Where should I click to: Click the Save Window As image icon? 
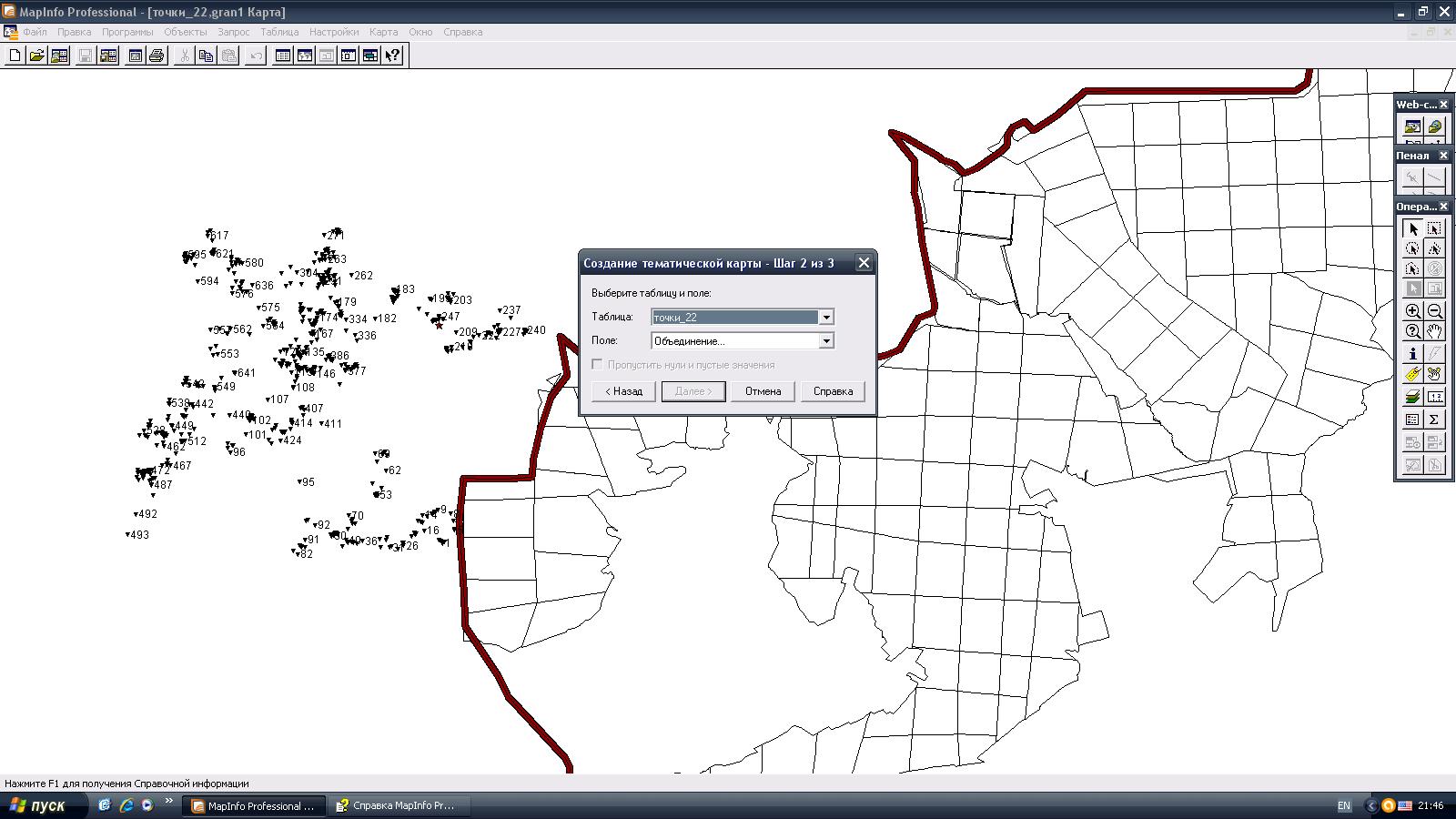135,56
